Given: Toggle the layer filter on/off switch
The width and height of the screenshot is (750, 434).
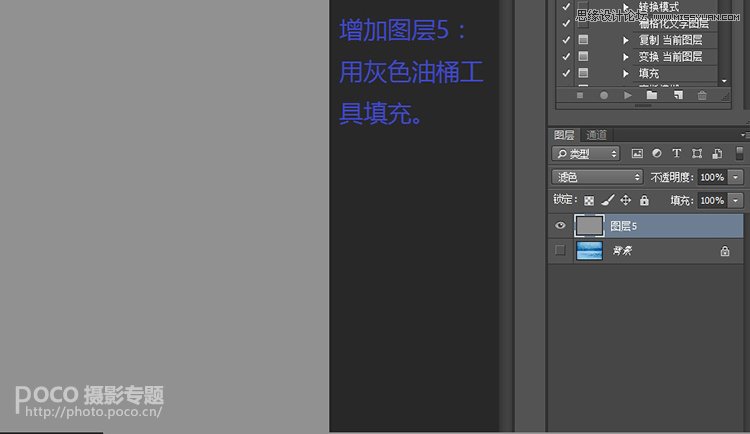Looking at the screenshot, I should (x=739, y=153).
